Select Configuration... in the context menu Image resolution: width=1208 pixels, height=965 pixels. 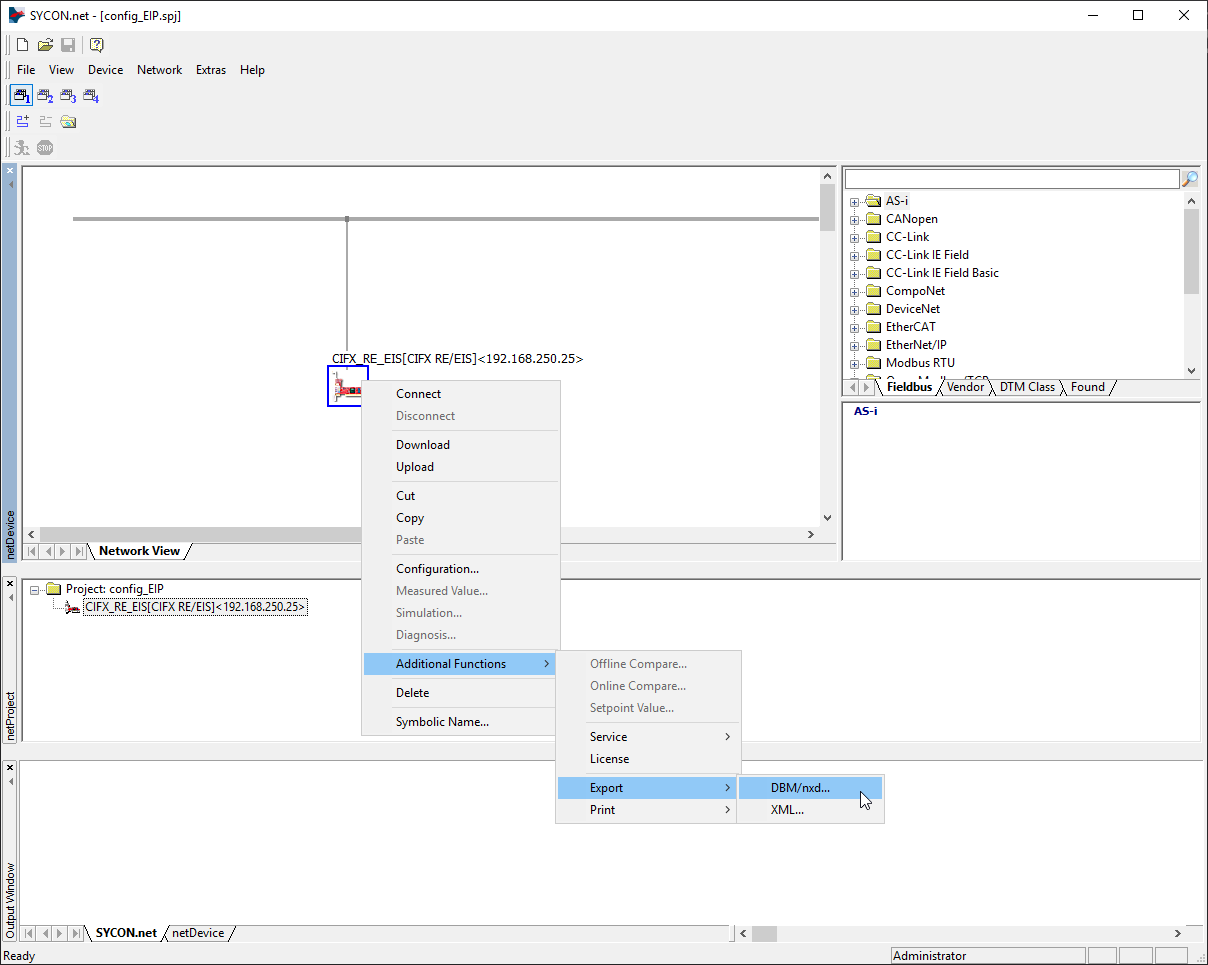click(x=437, y=569)
